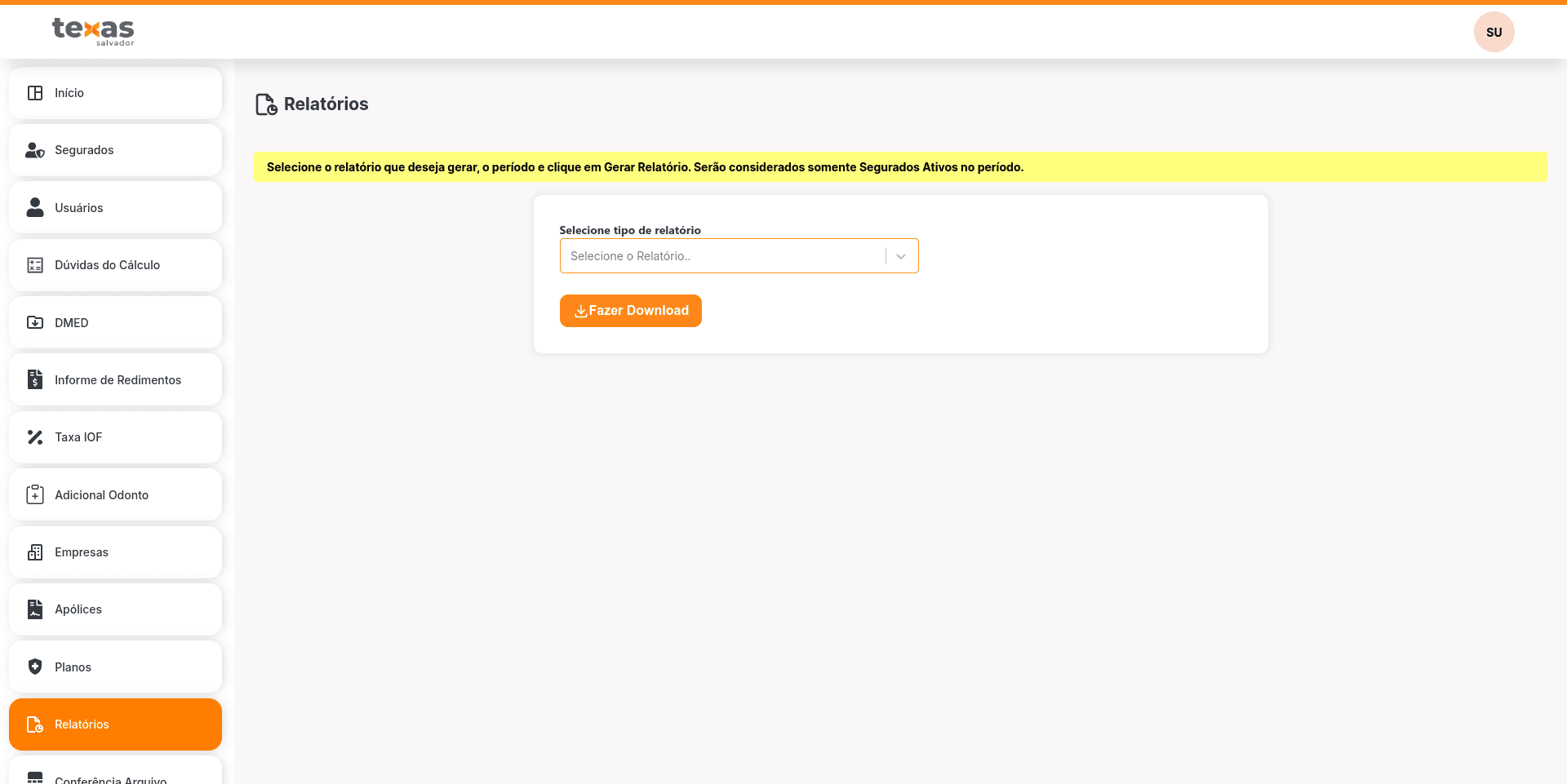The width and height of the screenshot is (1567, 784).
Task: Open the Selecione o Relatório combo box
Action: [x=722, y=256]
